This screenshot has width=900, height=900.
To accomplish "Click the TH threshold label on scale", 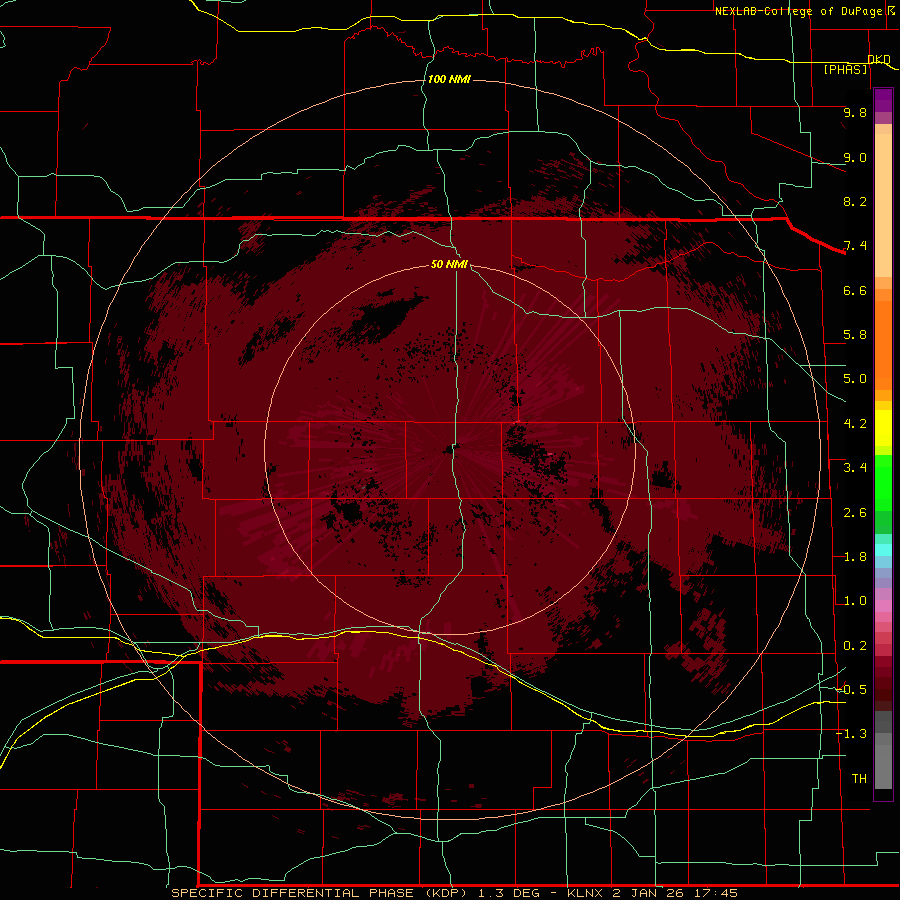I will (x=859, y=779).
